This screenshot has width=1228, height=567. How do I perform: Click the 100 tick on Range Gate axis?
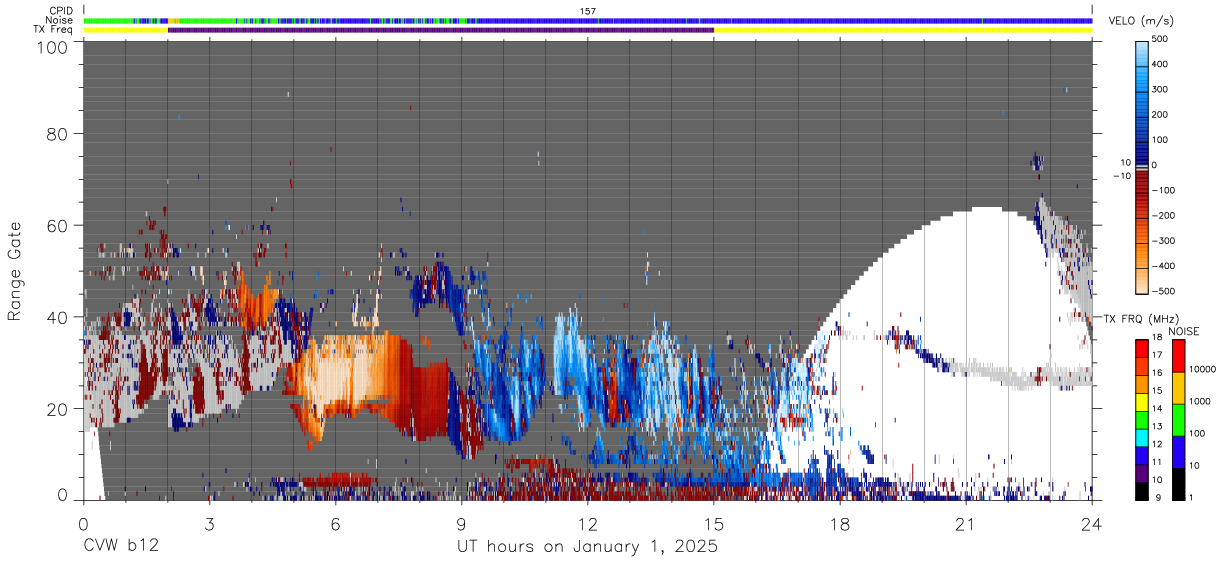(52, 48)
